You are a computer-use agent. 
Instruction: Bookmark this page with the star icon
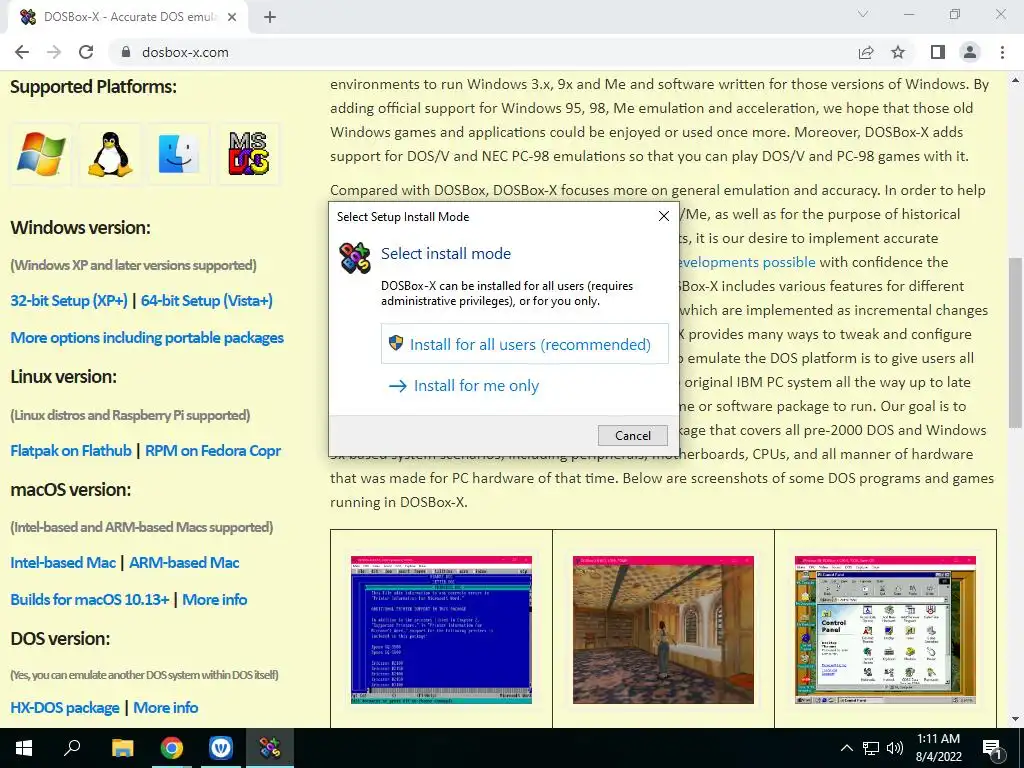[x=898, y=52]
